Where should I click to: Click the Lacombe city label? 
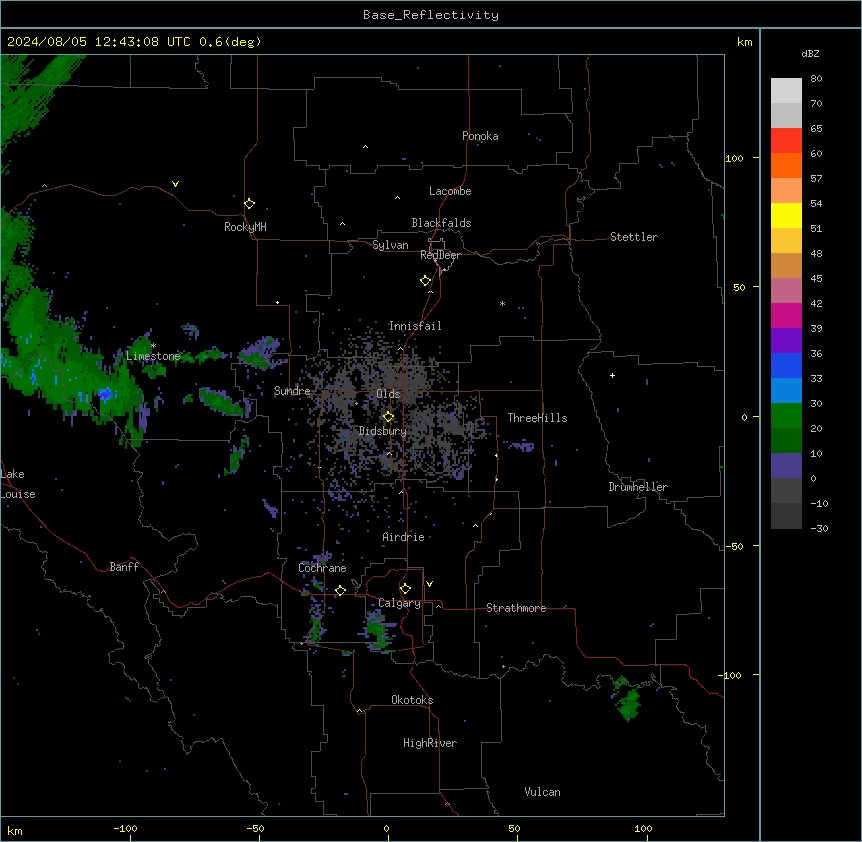point(450,191)
